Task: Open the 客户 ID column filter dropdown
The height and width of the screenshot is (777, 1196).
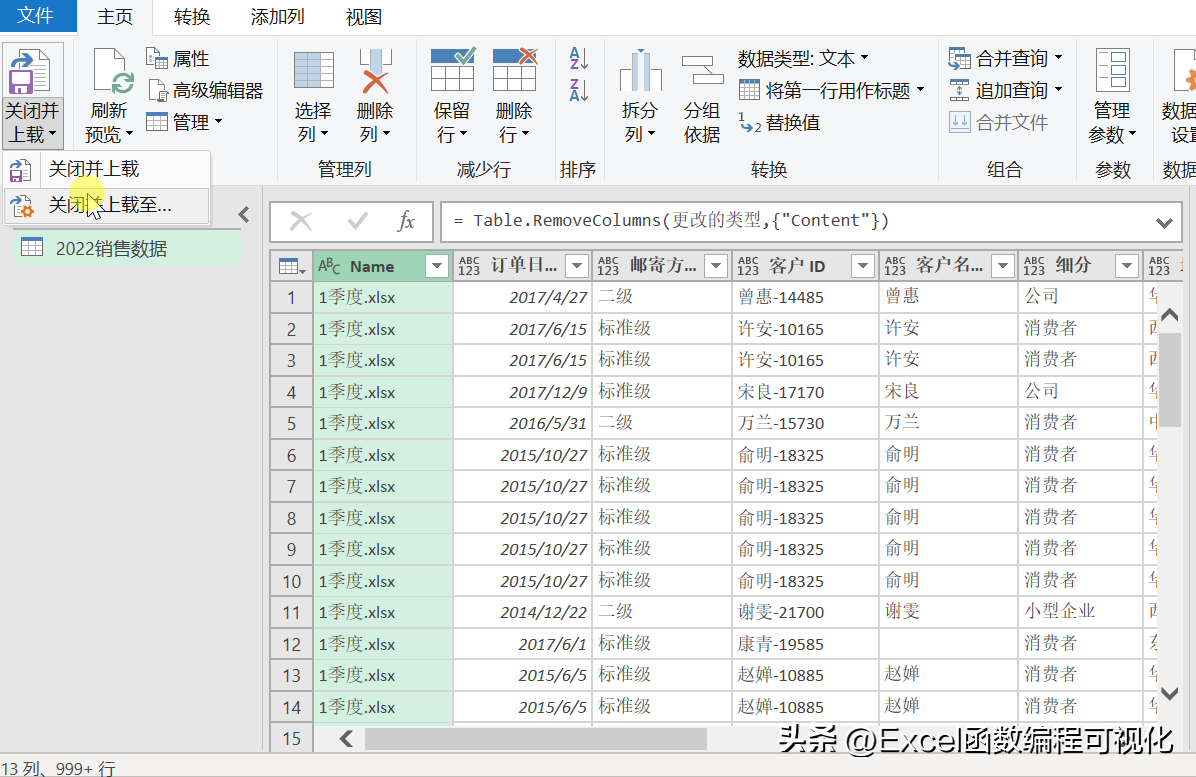Action: coord(863,266)
